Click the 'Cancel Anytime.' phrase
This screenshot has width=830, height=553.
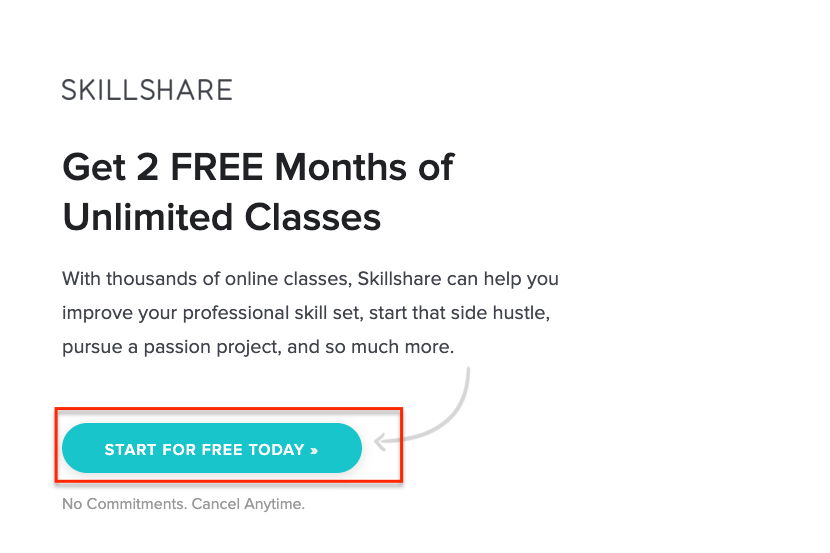click(x=248, y=504)
